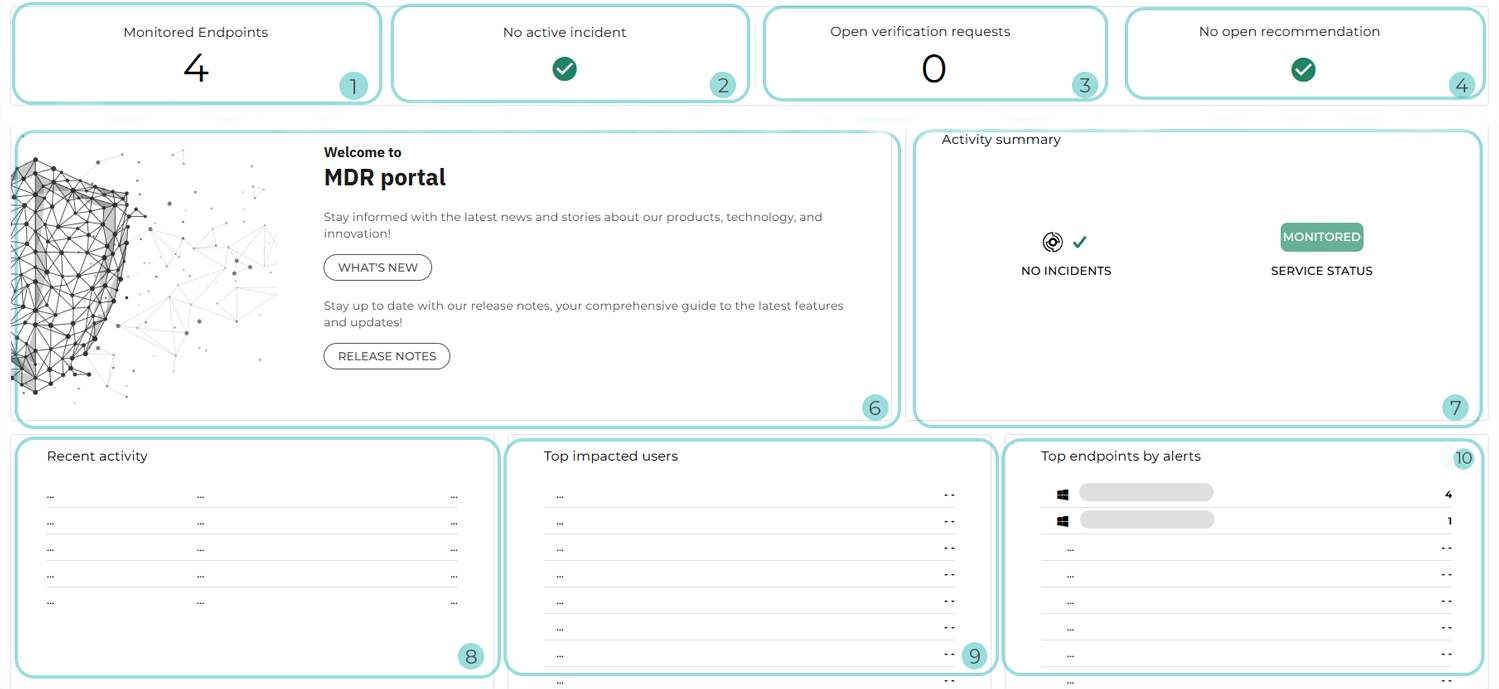Open the WHAT'S NEW page
The height and width of the screenshot is (689, 1499).
(x=377, y=268)
